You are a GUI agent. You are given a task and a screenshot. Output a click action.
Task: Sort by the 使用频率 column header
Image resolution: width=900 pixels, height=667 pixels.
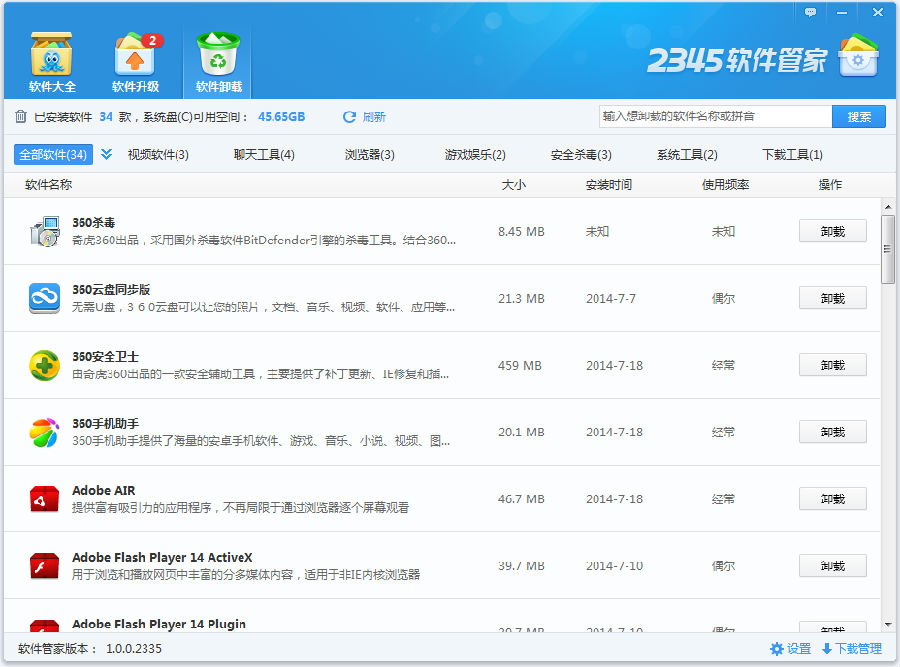(726, 185)
